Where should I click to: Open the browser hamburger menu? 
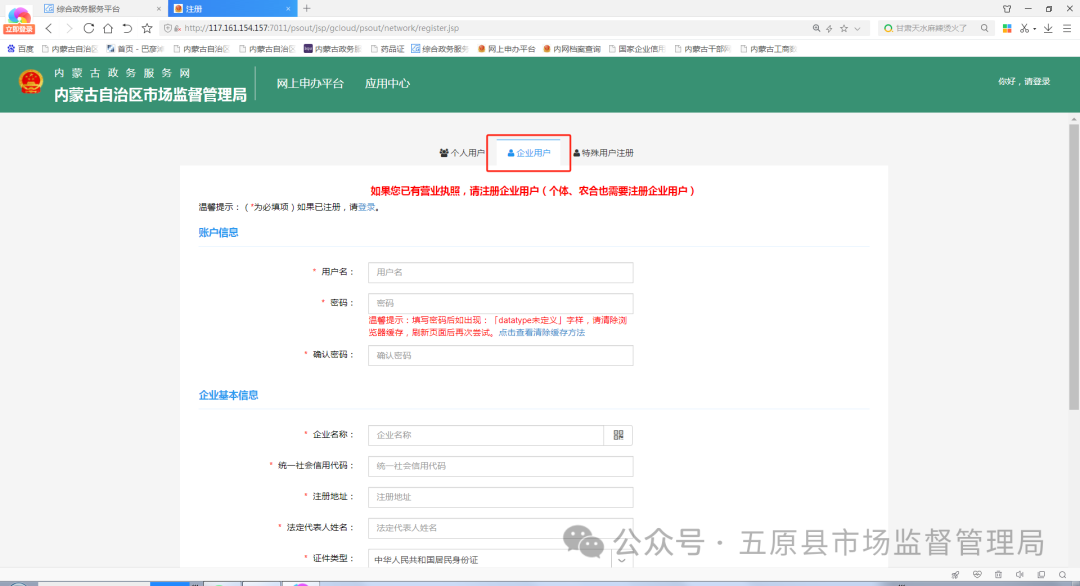pyautogui.click(x=1067, y=28)
